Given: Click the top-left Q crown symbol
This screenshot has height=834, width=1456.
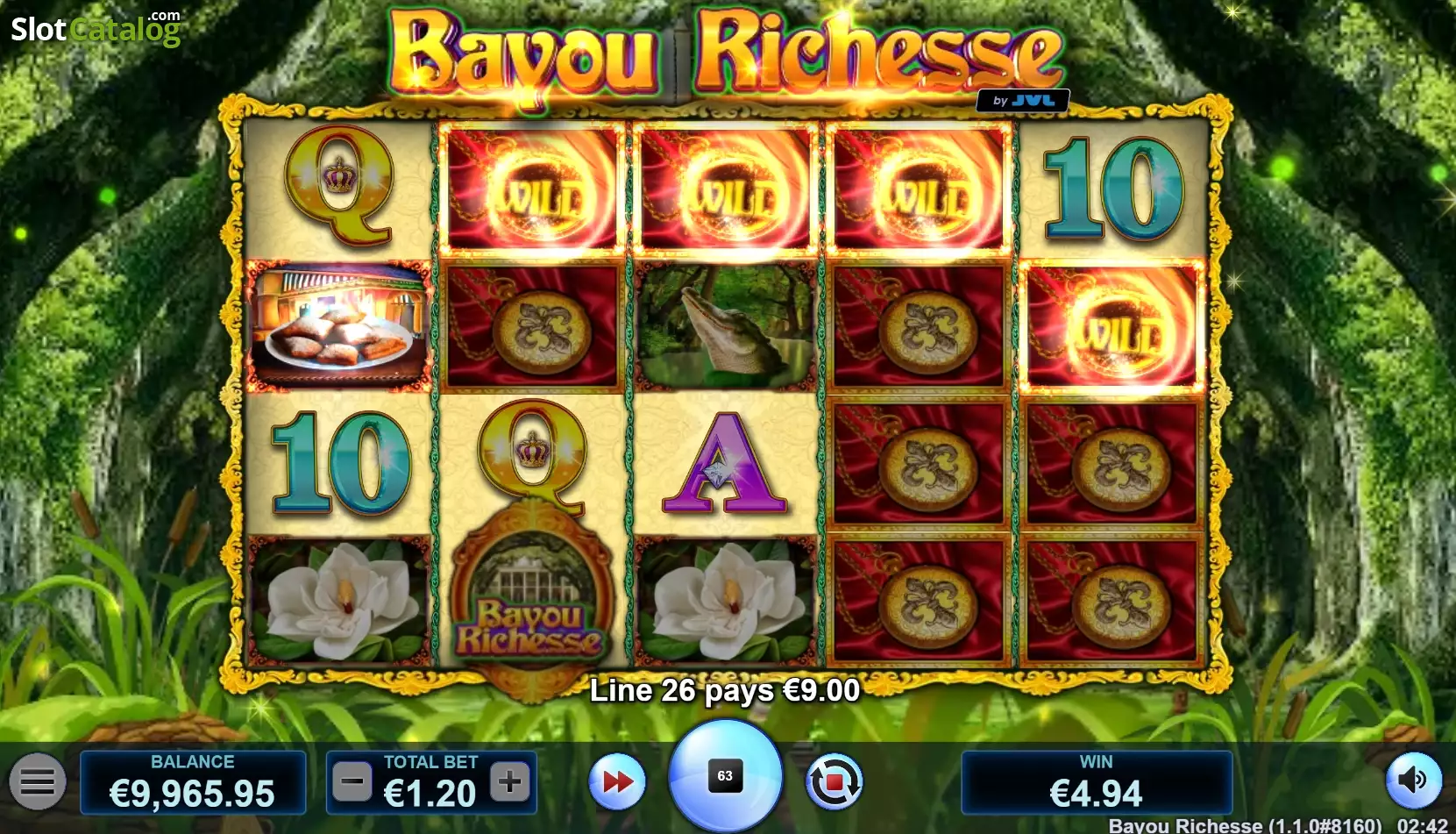Looking at the screenshot, I should coord(338,186).
